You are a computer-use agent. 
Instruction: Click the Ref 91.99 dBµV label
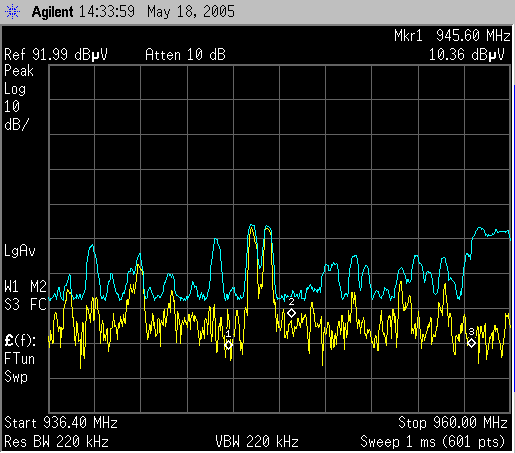tap(56, 55)
